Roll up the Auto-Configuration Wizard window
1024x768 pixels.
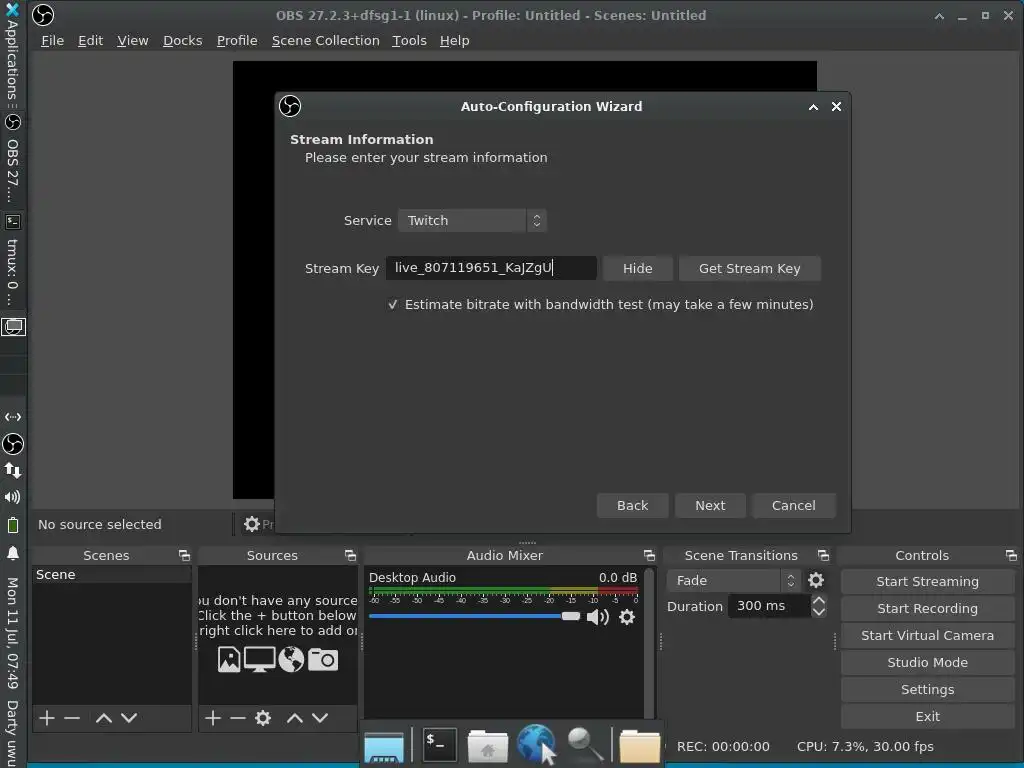tap(813, 106)
